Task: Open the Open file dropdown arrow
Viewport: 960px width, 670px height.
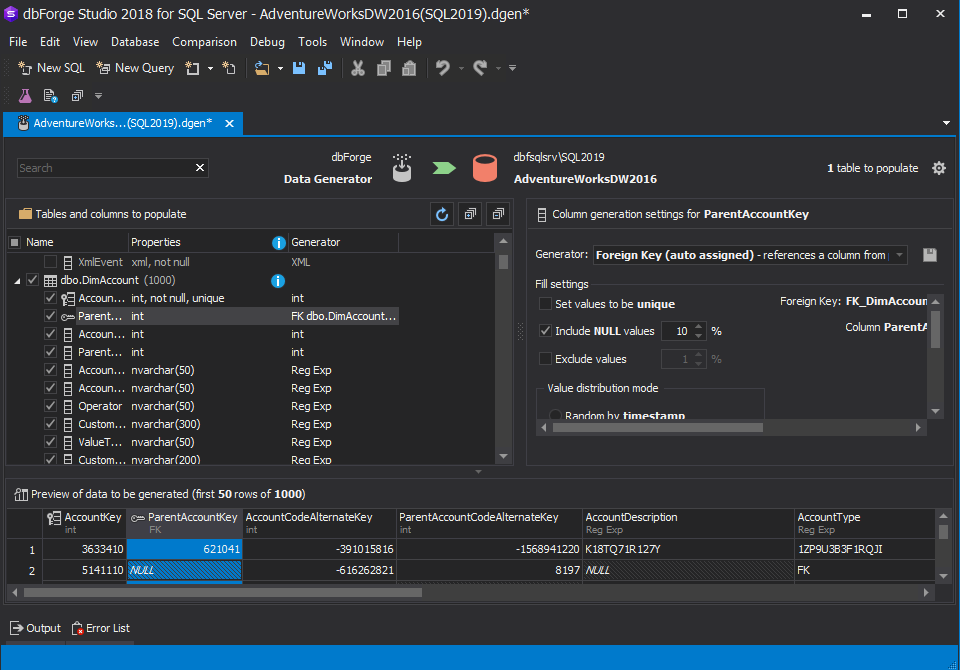Action: tap(280, 68)
